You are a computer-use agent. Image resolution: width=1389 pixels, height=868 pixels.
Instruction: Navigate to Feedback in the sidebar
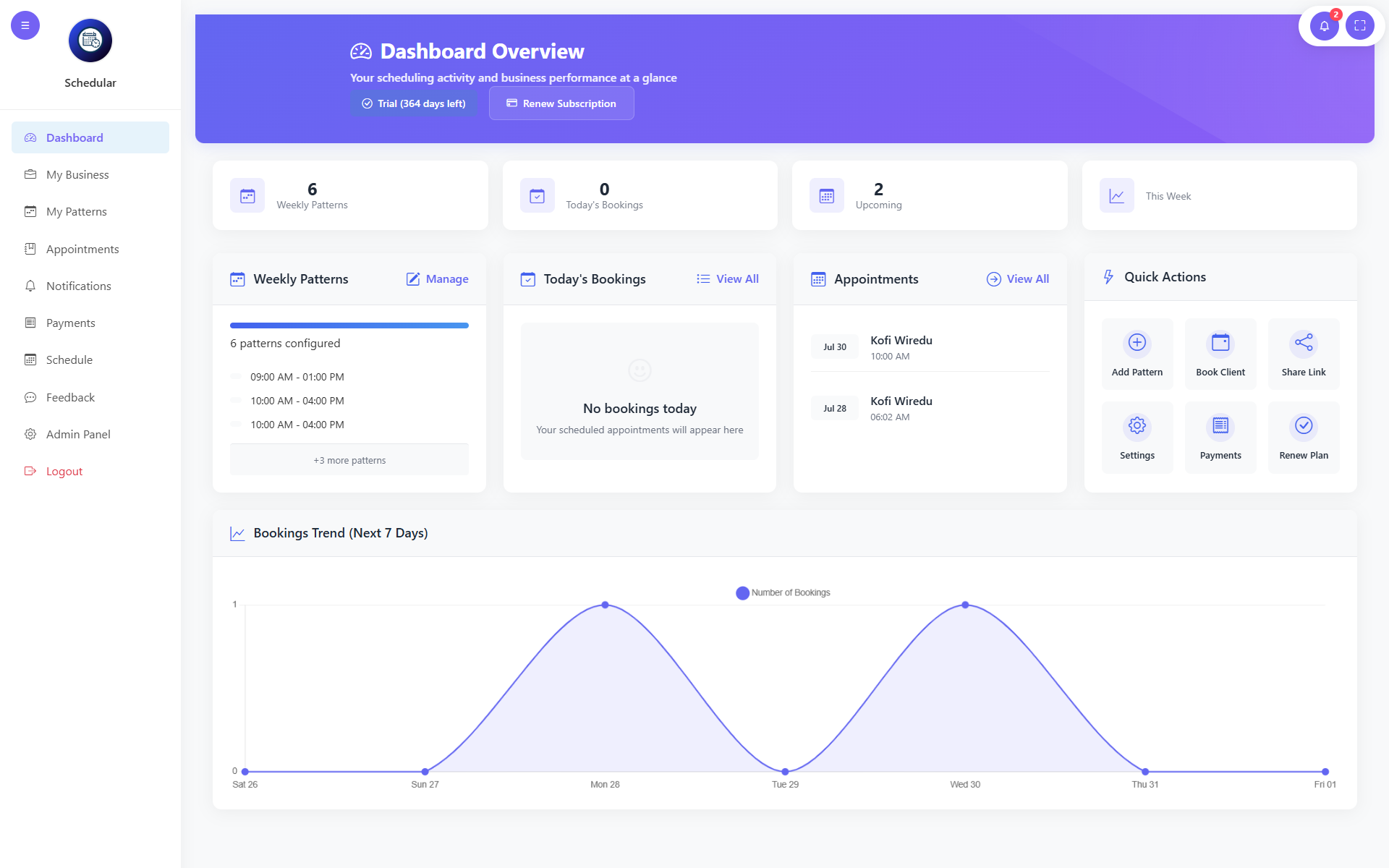point(70,397)
